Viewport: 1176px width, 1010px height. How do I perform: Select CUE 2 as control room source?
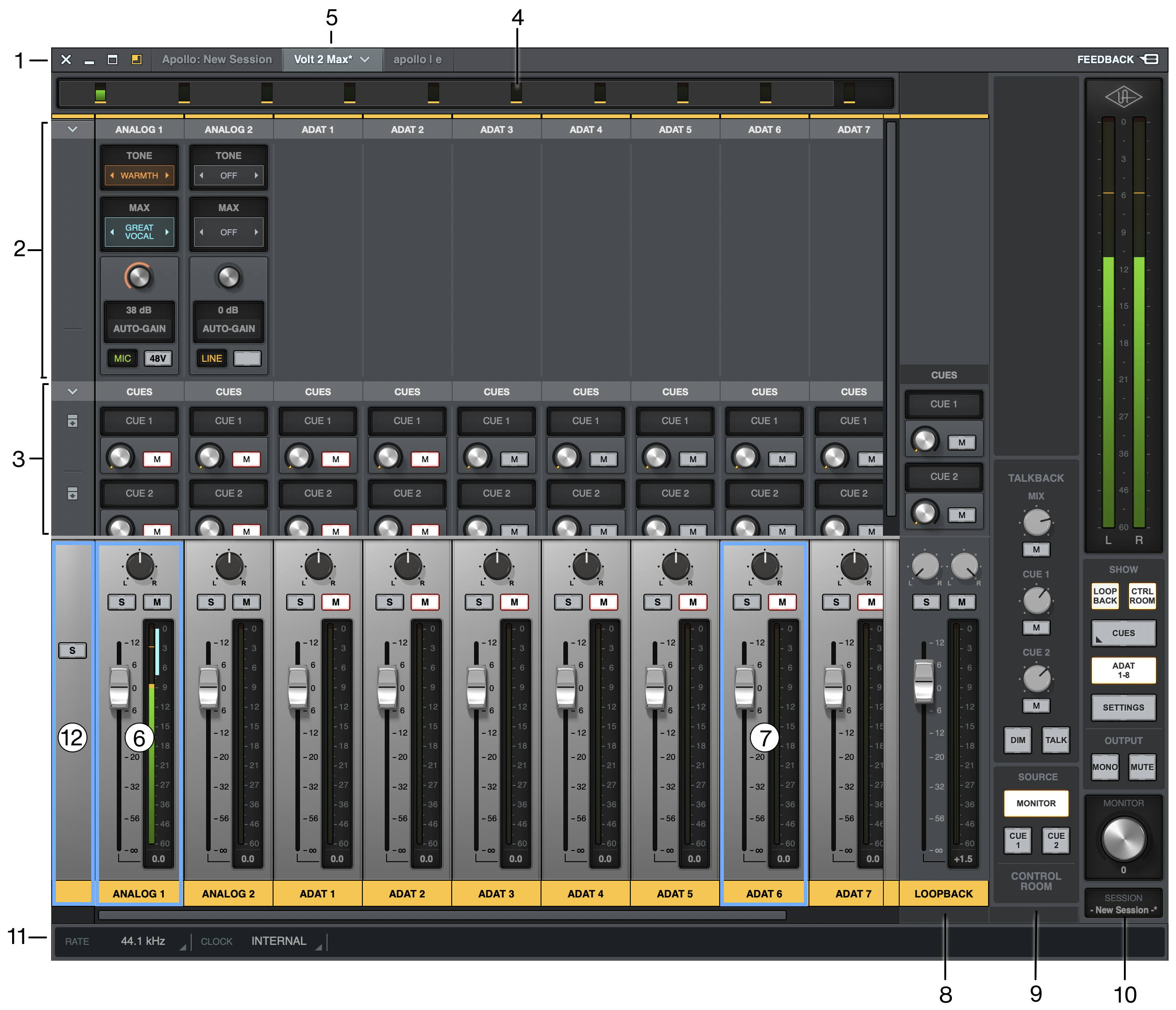pos(1056,840)
